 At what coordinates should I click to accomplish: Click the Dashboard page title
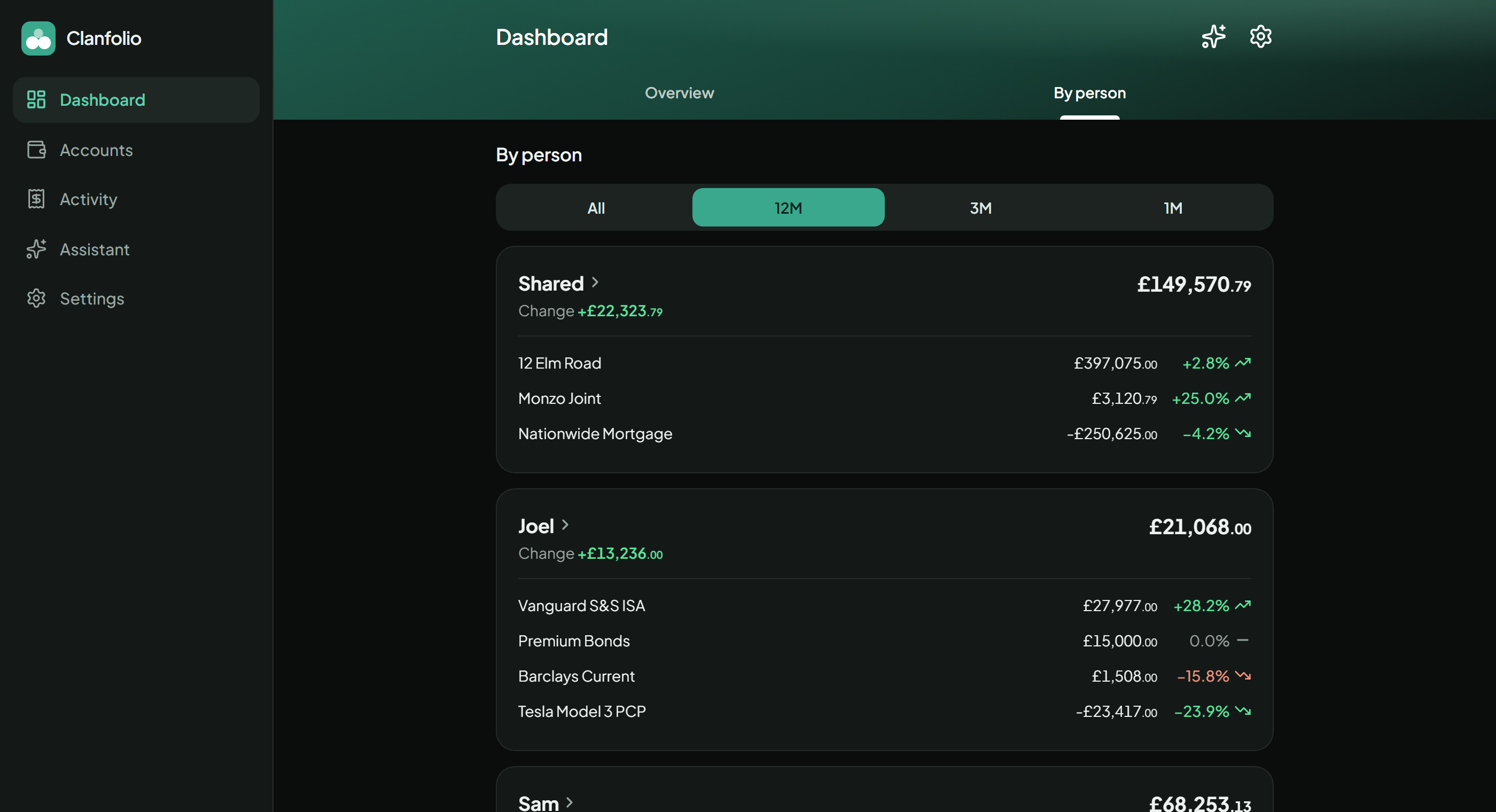pyautogui.click(x=551, y=37)
